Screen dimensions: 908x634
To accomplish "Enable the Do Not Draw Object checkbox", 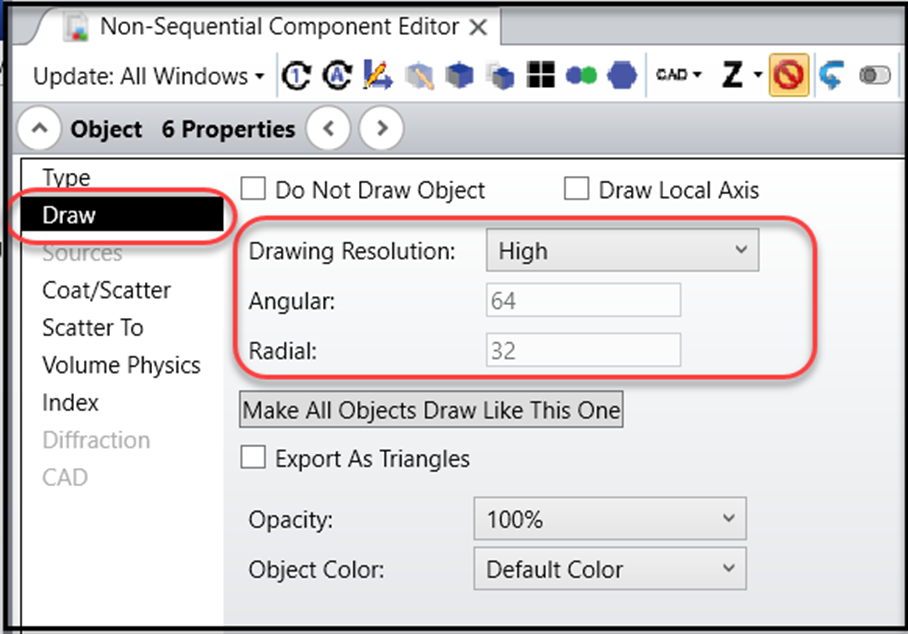I will coord(252,189).
